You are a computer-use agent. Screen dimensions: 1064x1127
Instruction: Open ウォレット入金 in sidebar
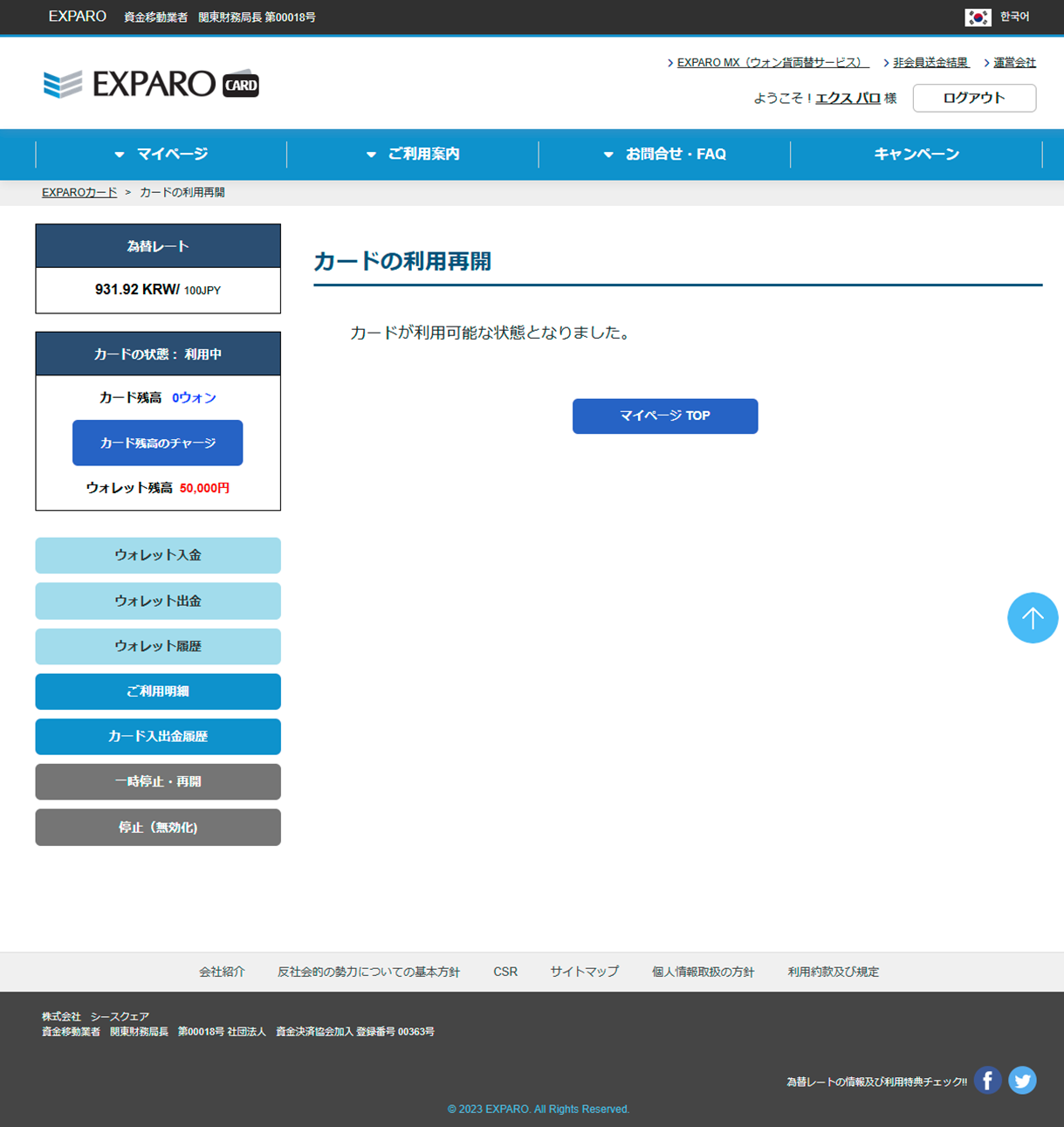pos(158,555)
